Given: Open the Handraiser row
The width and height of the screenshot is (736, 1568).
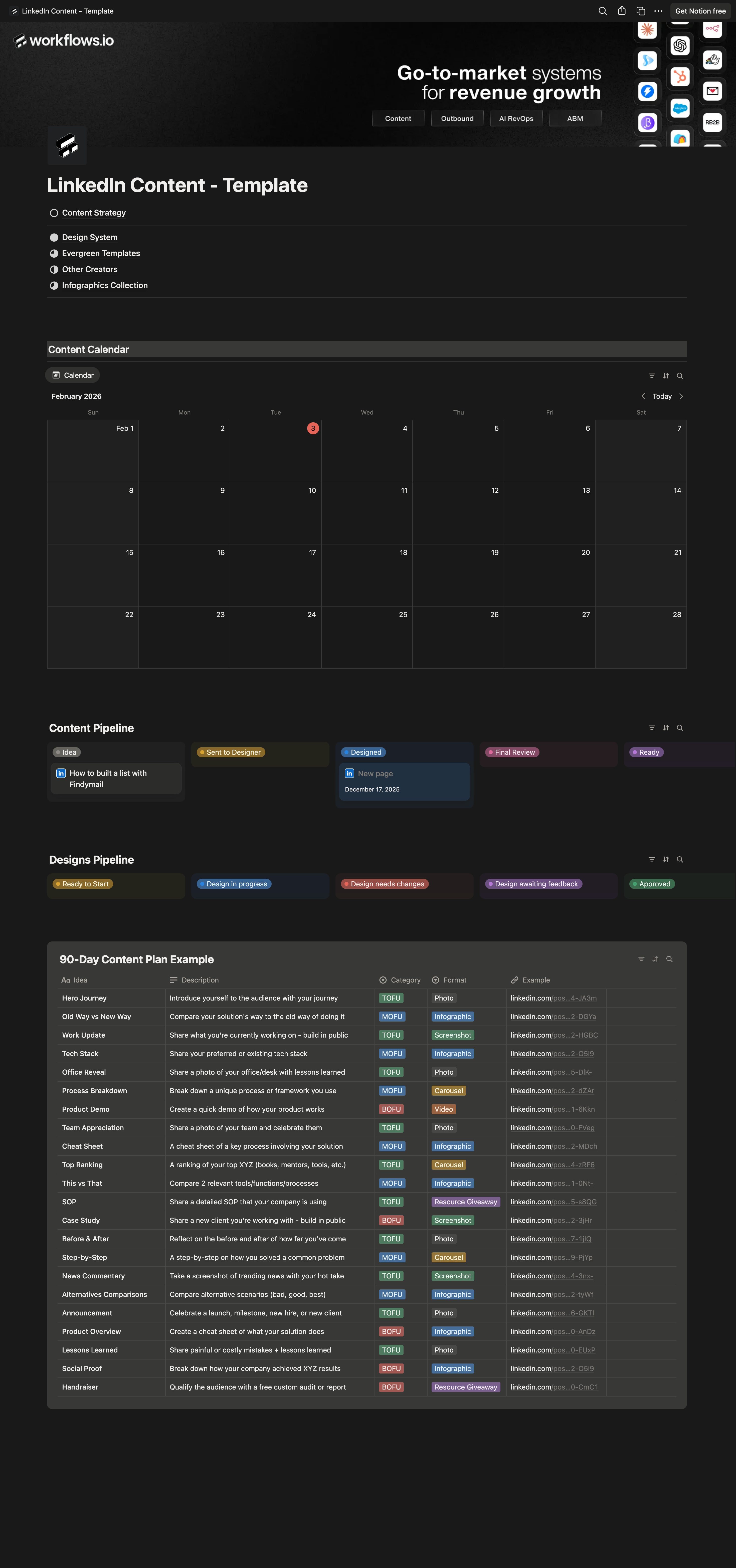Looking at the screenshot, I should [80, 1387].
